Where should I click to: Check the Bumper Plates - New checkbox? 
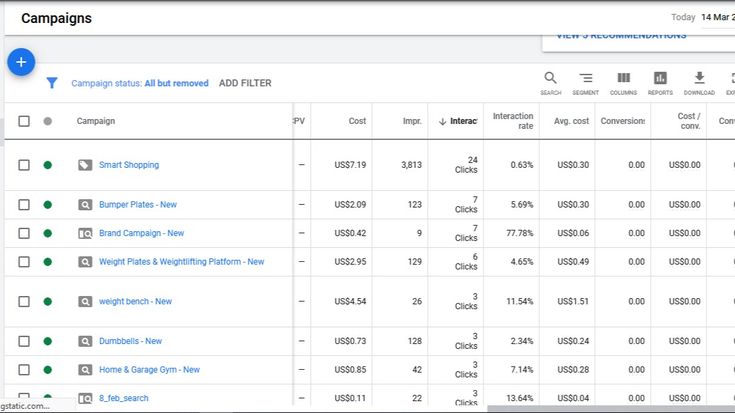24,205
